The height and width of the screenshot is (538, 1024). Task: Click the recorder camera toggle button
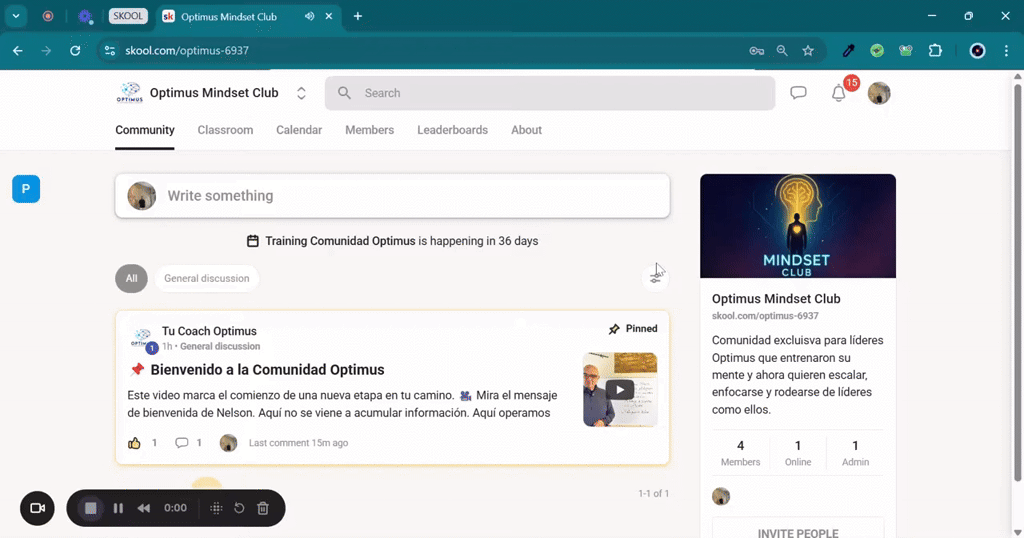point(37,508)
